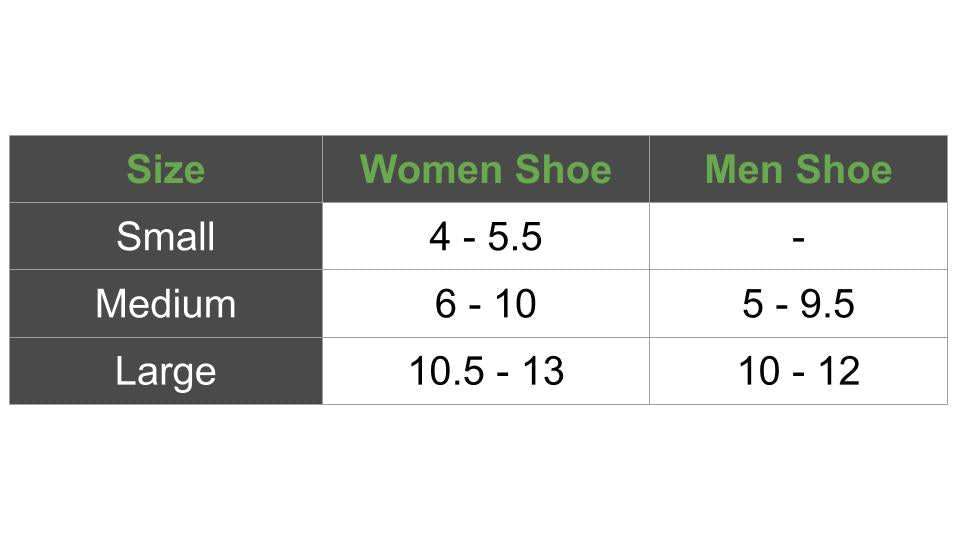Image resolution: width=960 pixels, height=540 pixels.
Task: Click the Small size row label
Action: point(165,237)
